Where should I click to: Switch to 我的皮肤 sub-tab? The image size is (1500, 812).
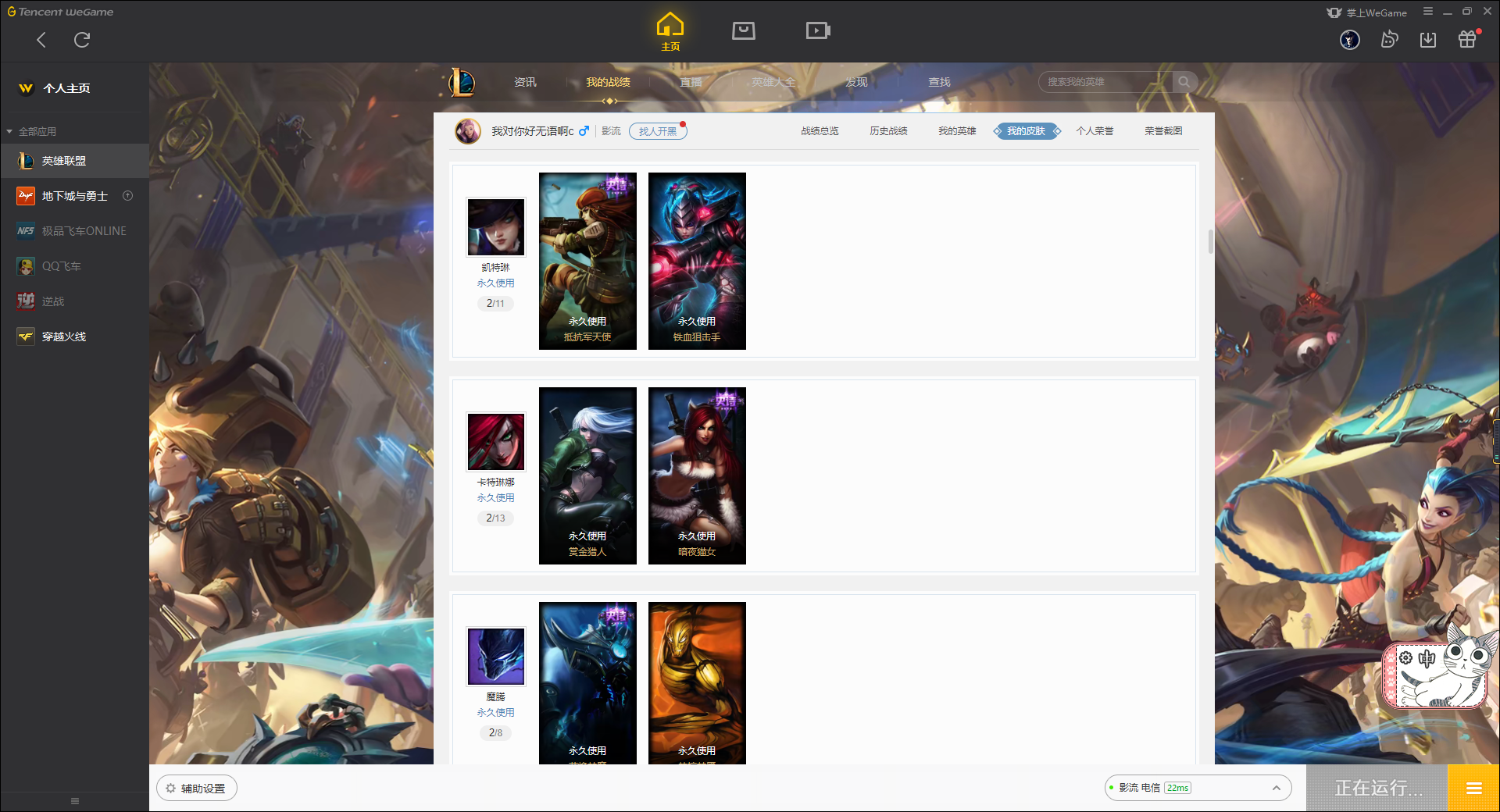(1027, 131)
